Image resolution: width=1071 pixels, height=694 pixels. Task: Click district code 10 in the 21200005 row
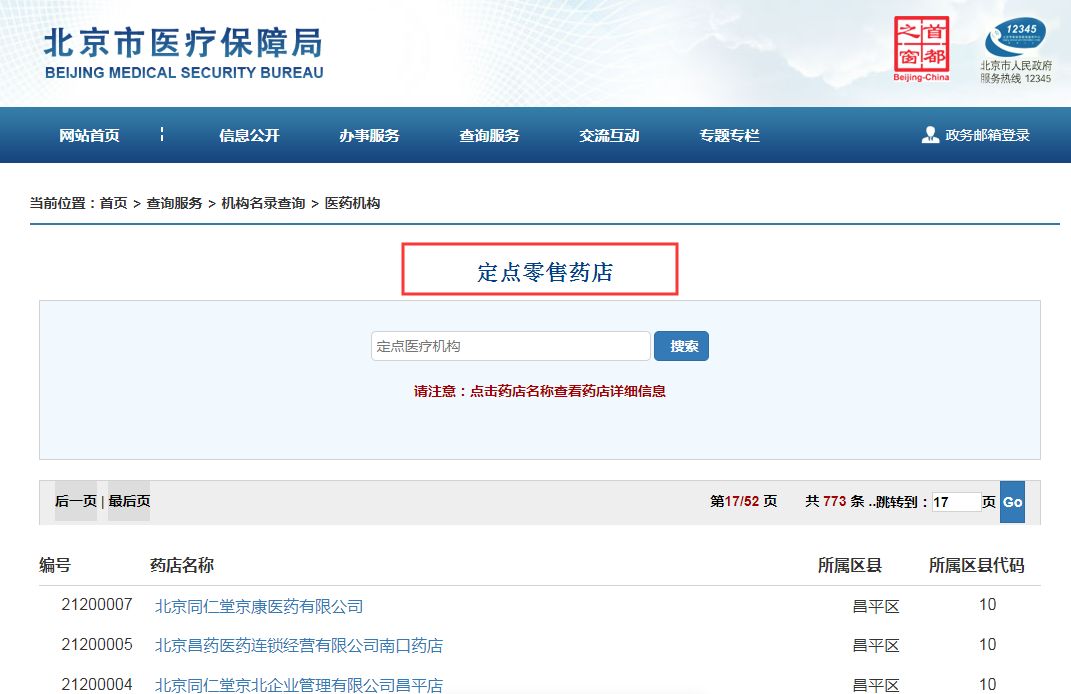point(987,644)
